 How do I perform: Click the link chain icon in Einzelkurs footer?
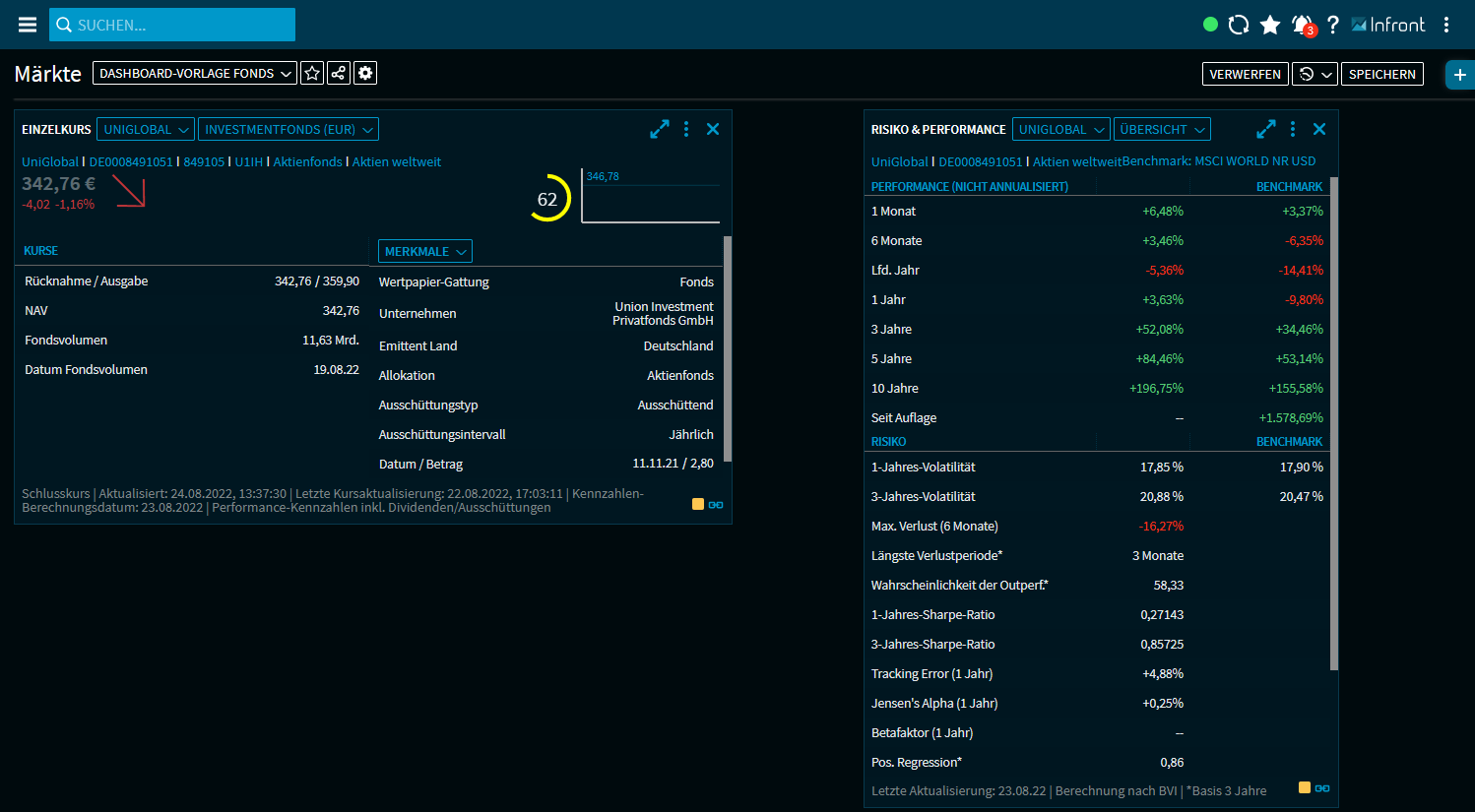click(716, 505)
